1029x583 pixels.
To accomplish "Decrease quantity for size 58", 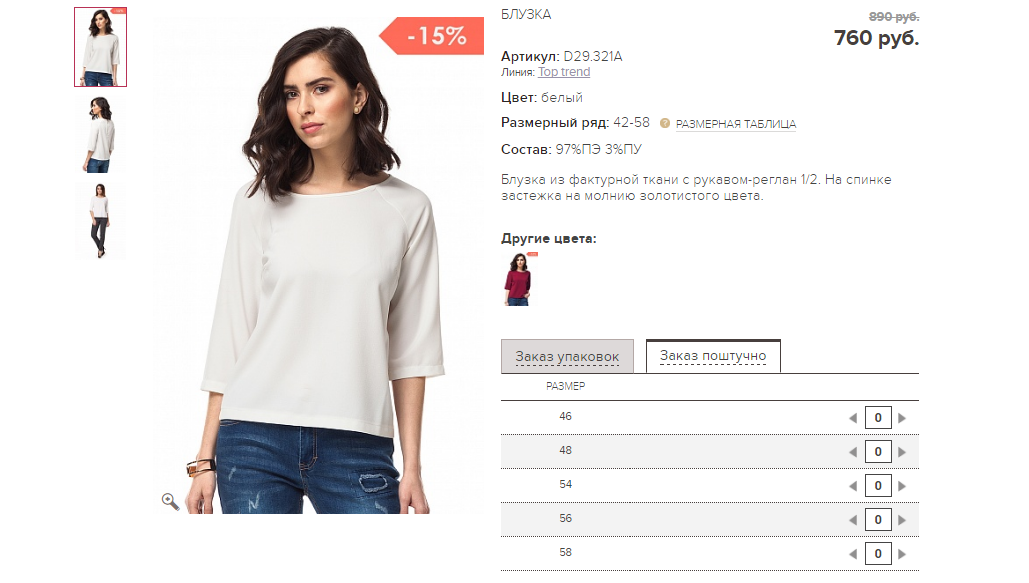I will (853, 554).
